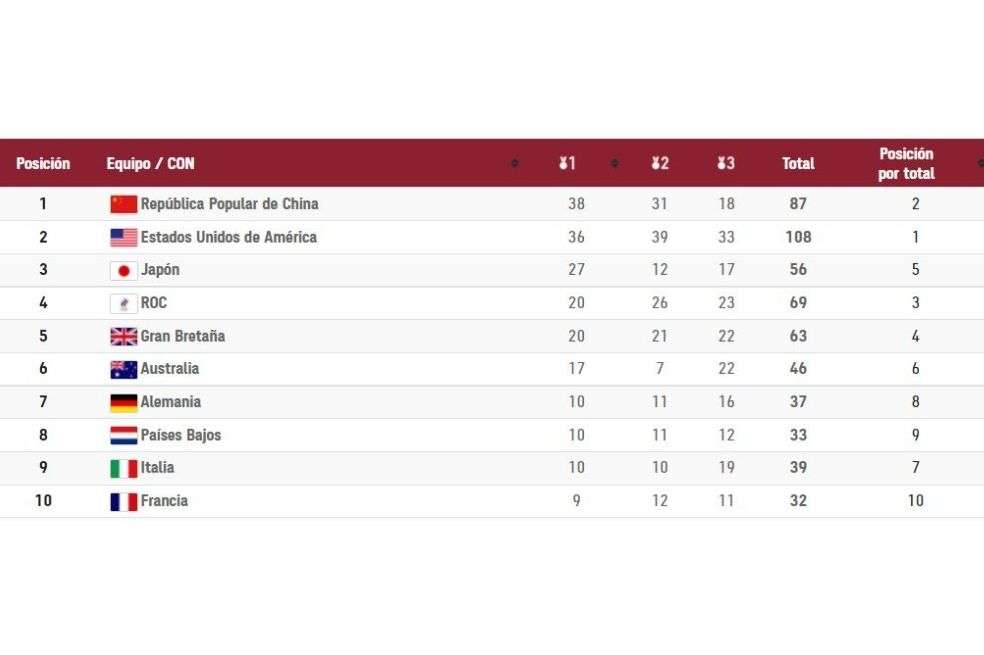
Task: Click the China flag icon
Action: [124, 204]
